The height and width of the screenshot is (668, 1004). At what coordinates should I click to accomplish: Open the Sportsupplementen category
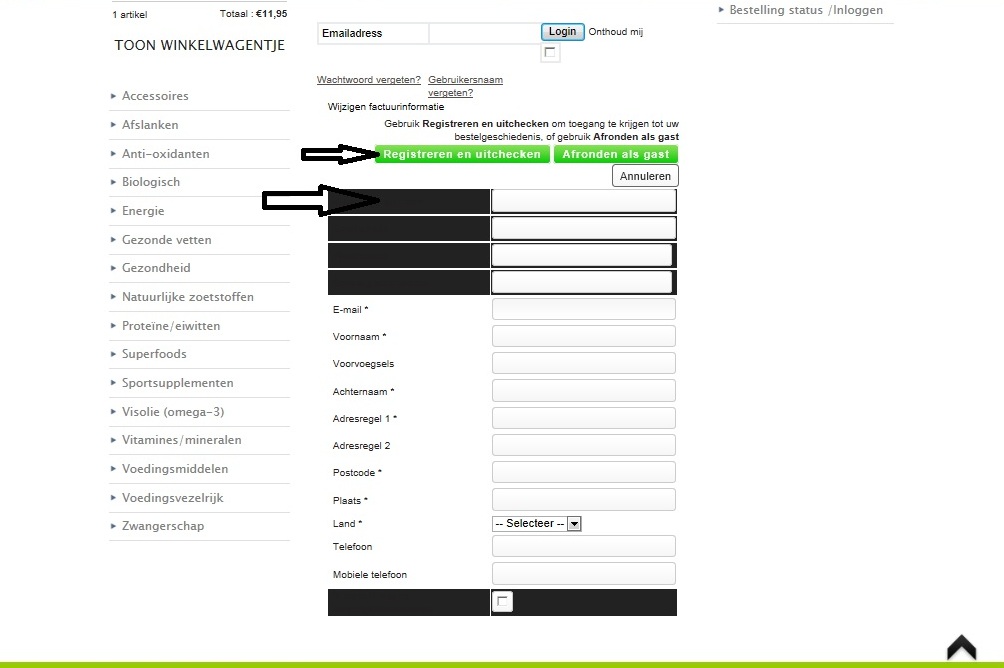tap(177, 382)
